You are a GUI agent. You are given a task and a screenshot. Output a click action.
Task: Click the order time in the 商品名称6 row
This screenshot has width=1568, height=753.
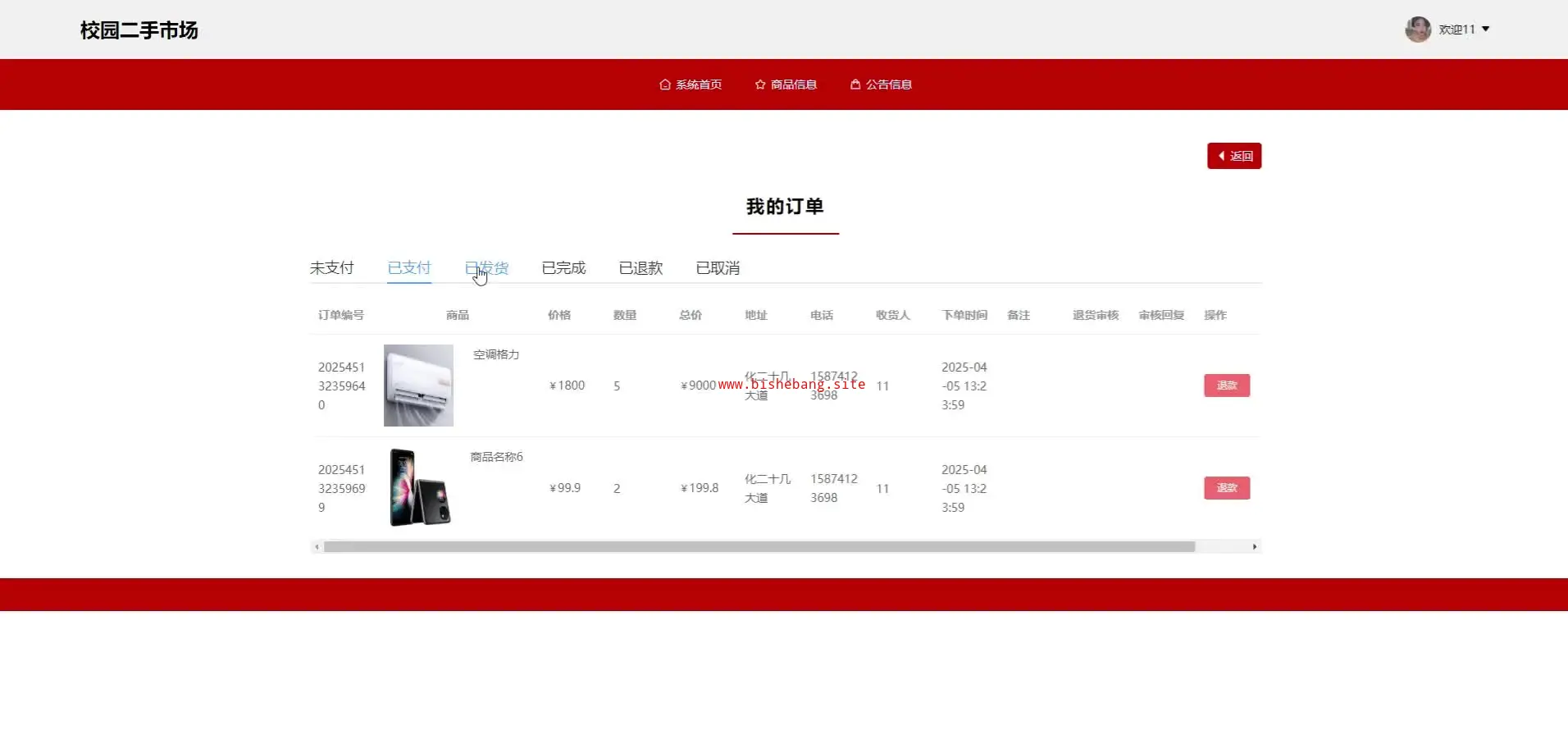tap(964, 488)
